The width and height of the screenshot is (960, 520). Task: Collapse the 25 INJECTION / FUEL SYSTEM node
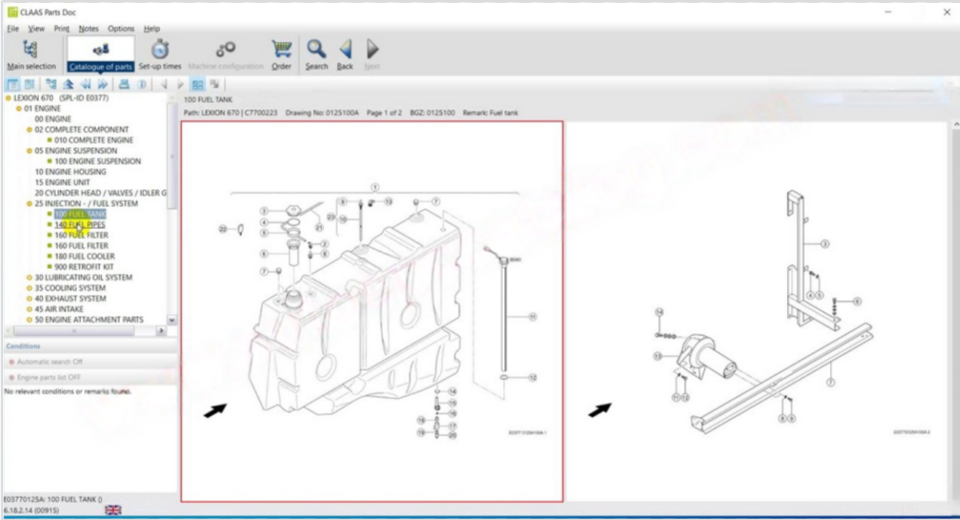(29, 204)
